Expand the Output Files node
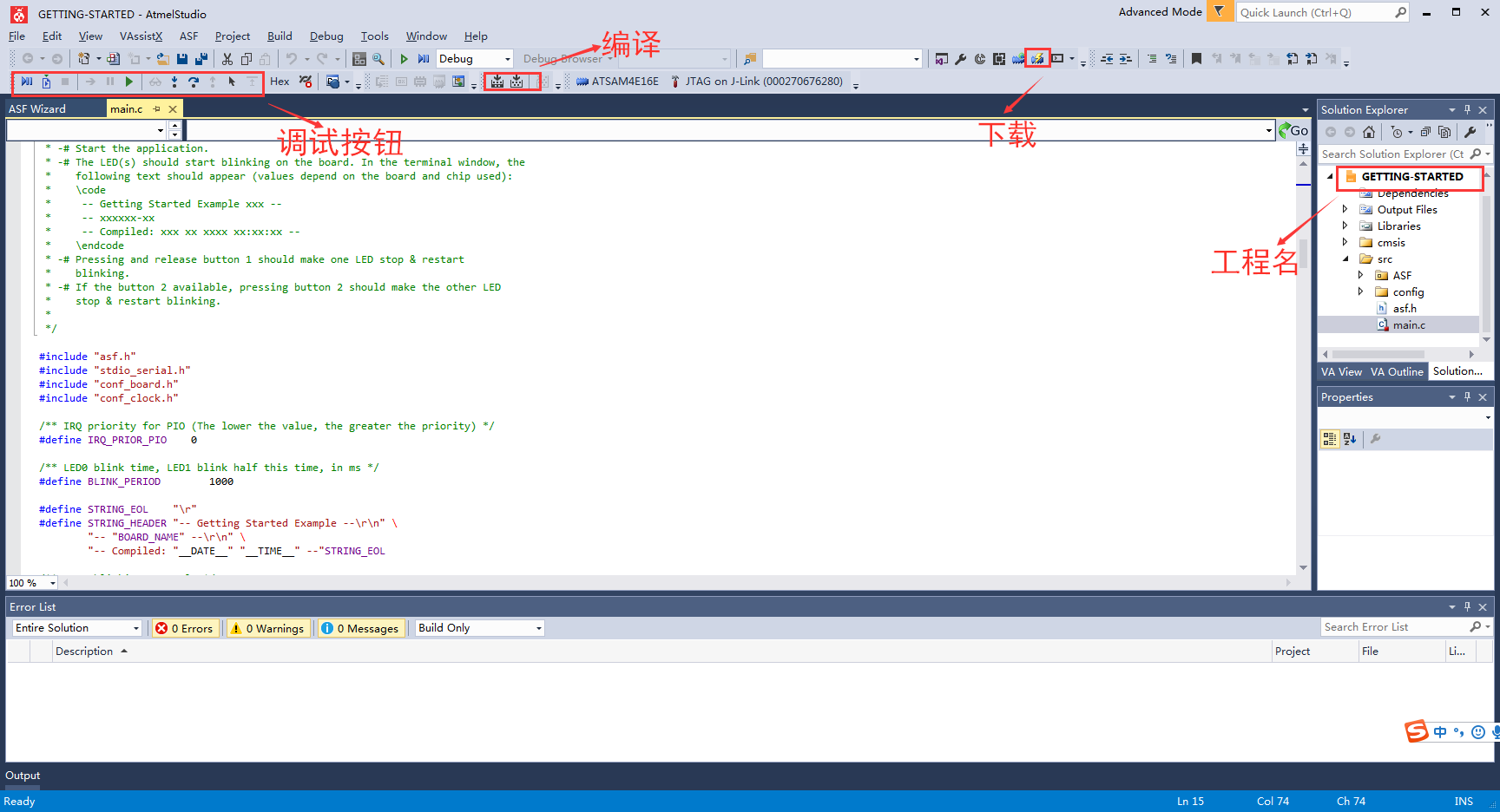The image size is (1500, 812). pyautogui.click(x=1345, y=210)
